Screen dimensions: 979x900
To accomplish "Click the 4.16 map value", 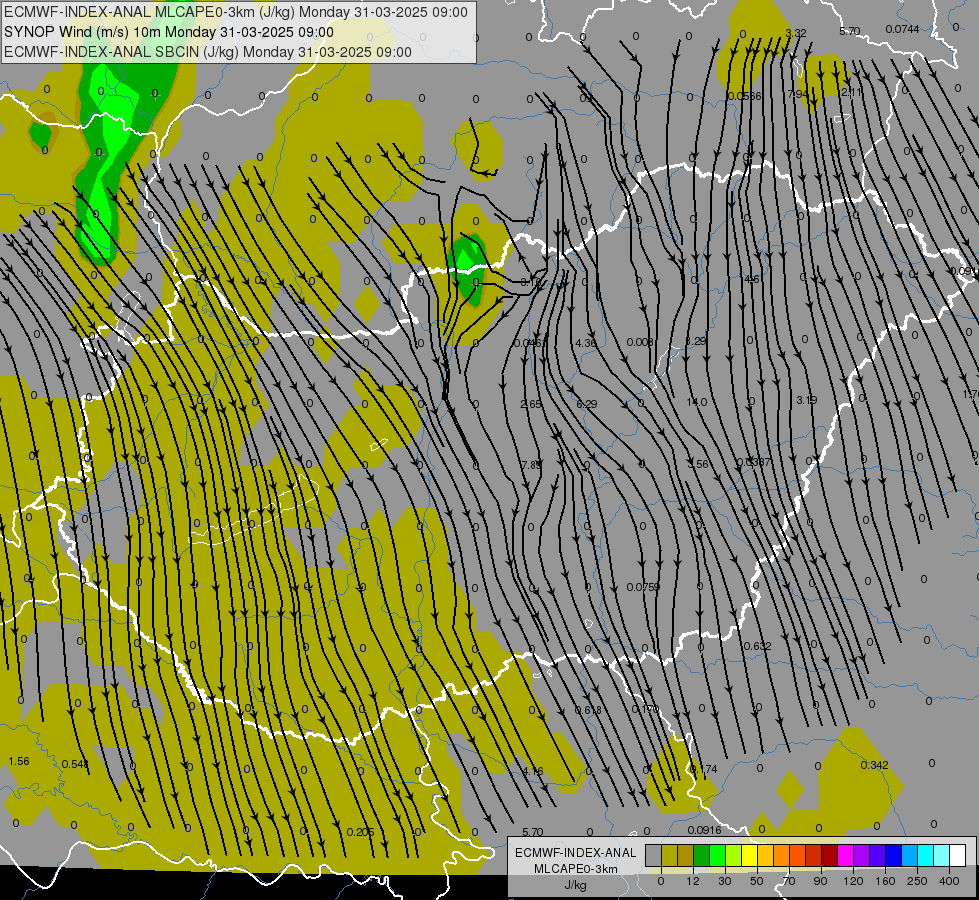I will point(533,771).
